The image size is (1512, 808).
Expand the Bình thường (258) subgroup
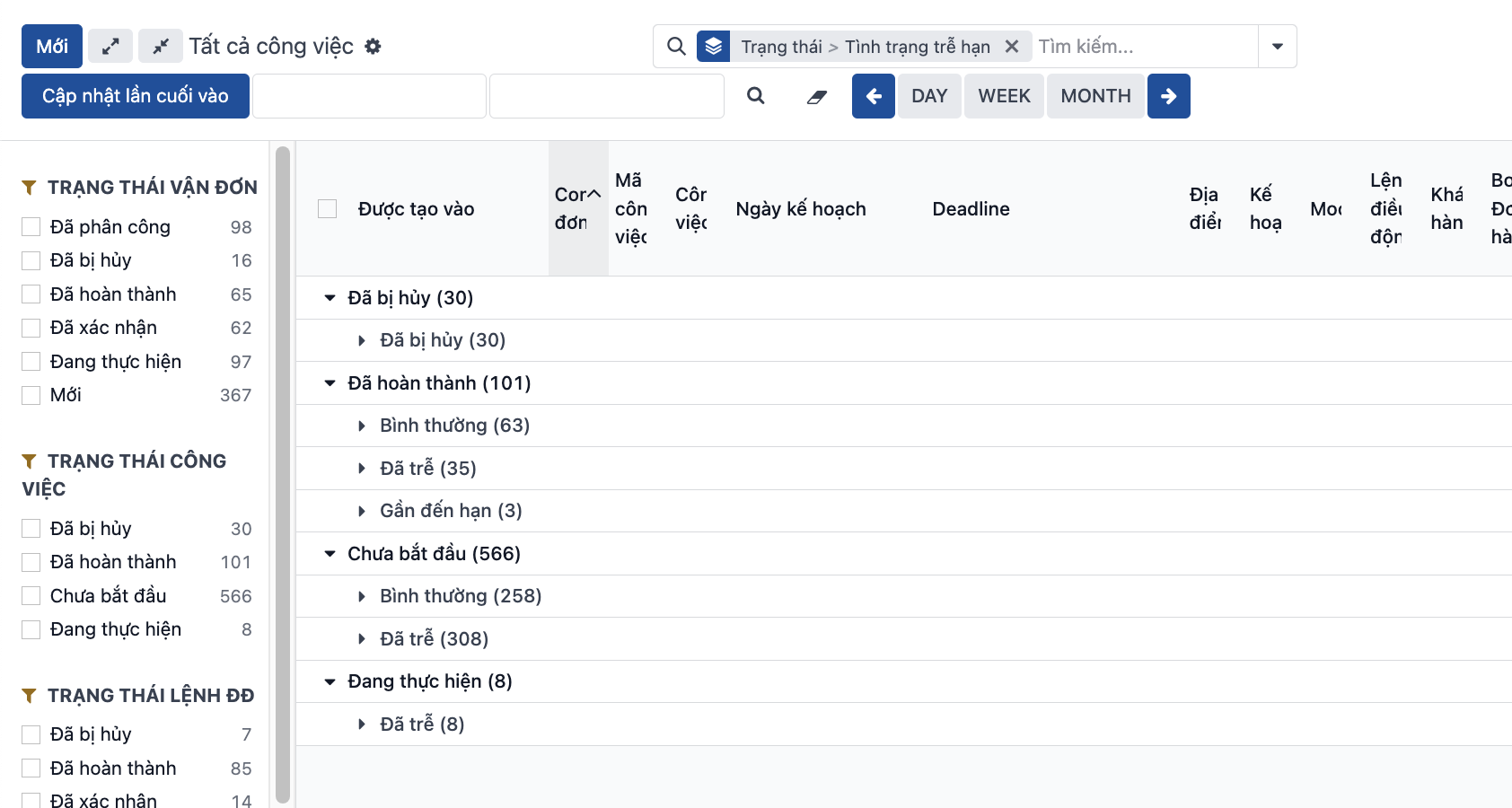pyautogui.click(x=362, y=596)
